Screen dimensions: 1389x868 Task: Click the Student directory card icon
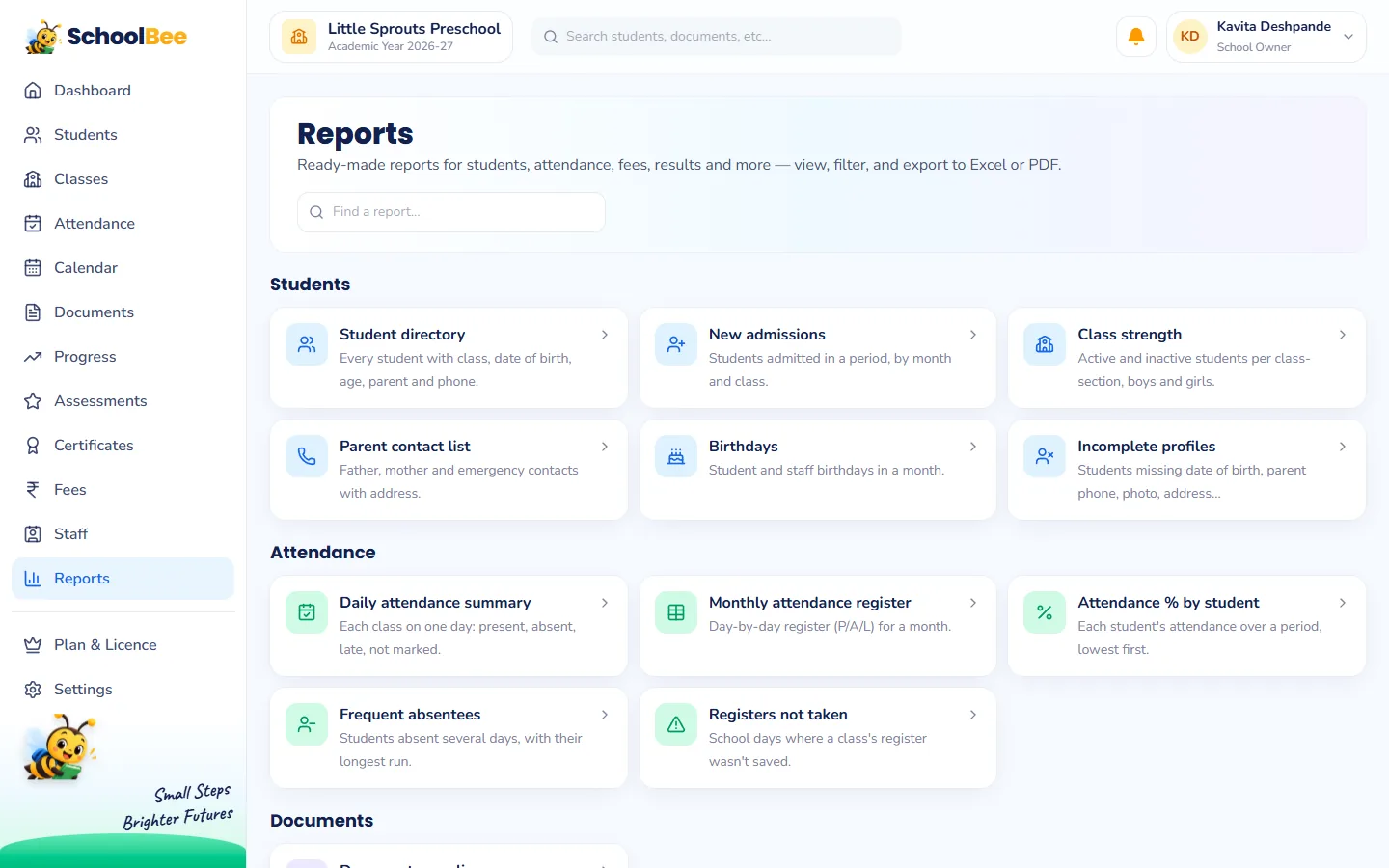click(x=307, y=344)
